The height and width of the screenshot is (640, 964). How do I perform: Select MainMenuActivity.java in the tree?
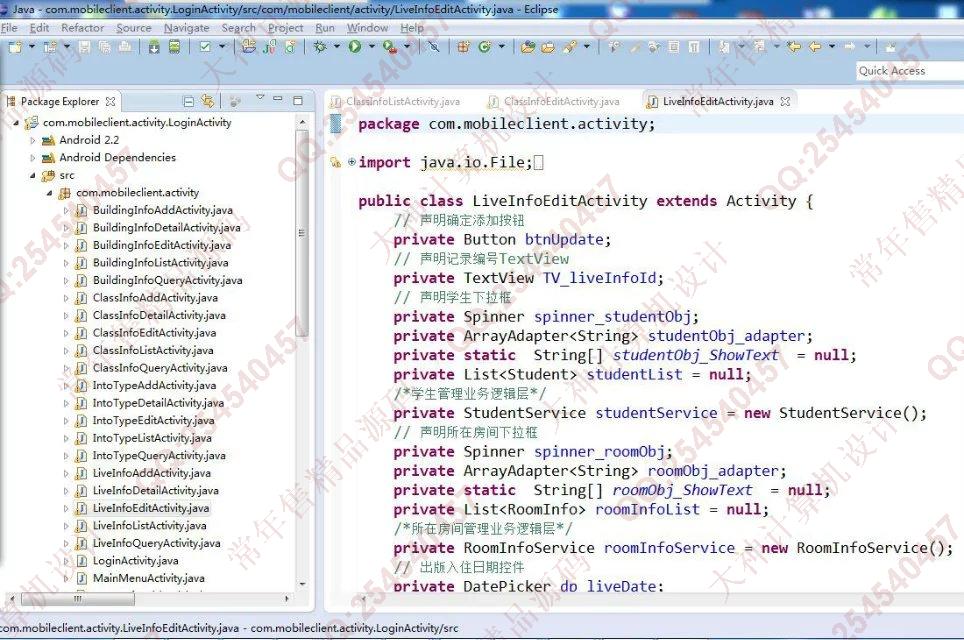[148, 579]
